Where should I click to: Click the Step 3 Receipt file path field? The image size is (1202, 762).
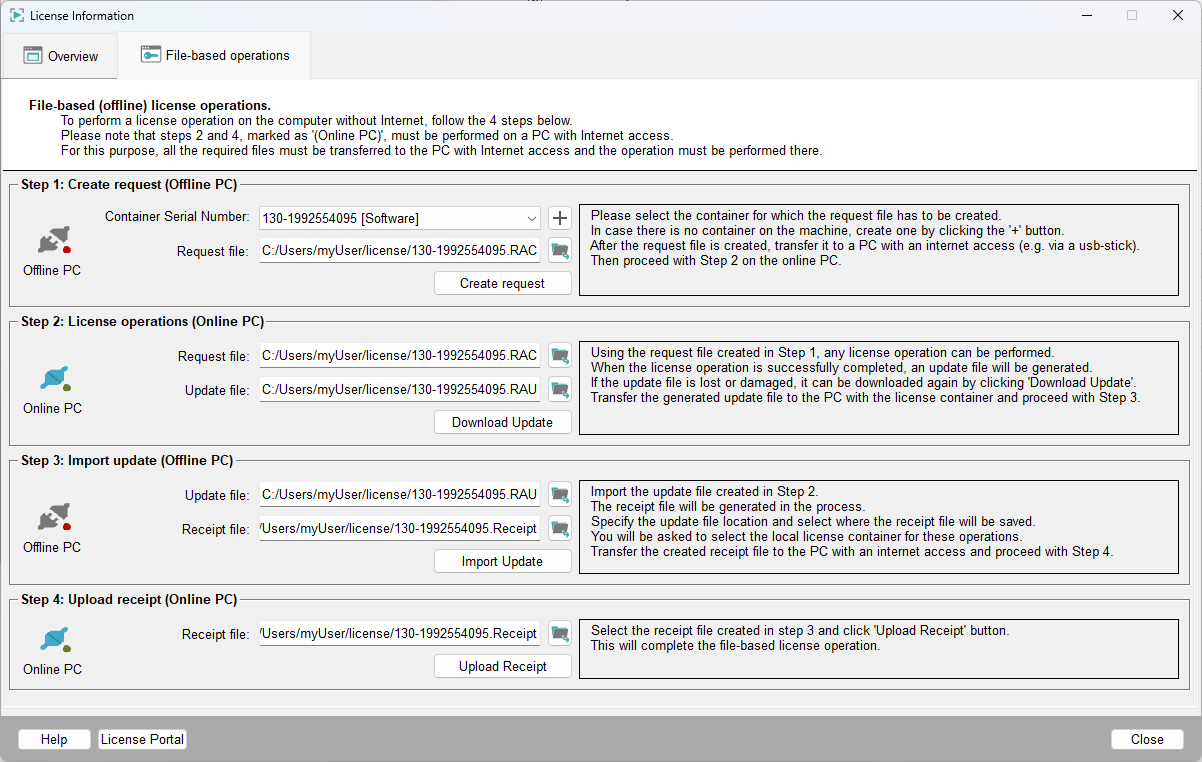click(400, 528)
